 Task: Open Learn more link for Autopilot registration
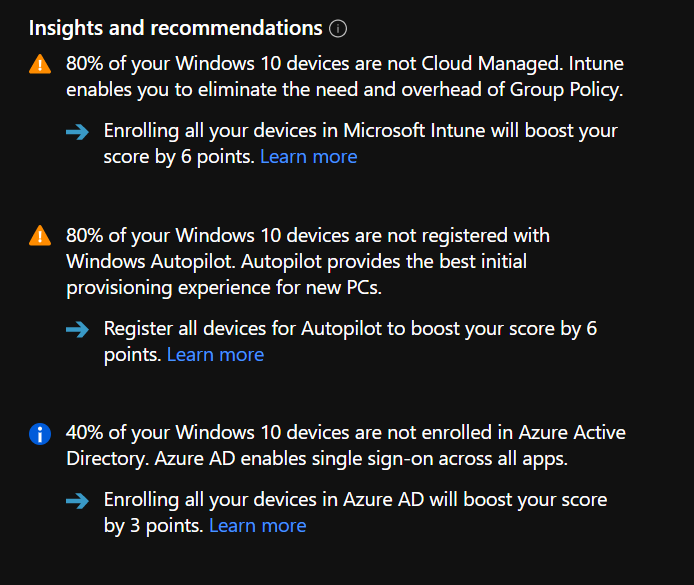(x=215, y=355)
